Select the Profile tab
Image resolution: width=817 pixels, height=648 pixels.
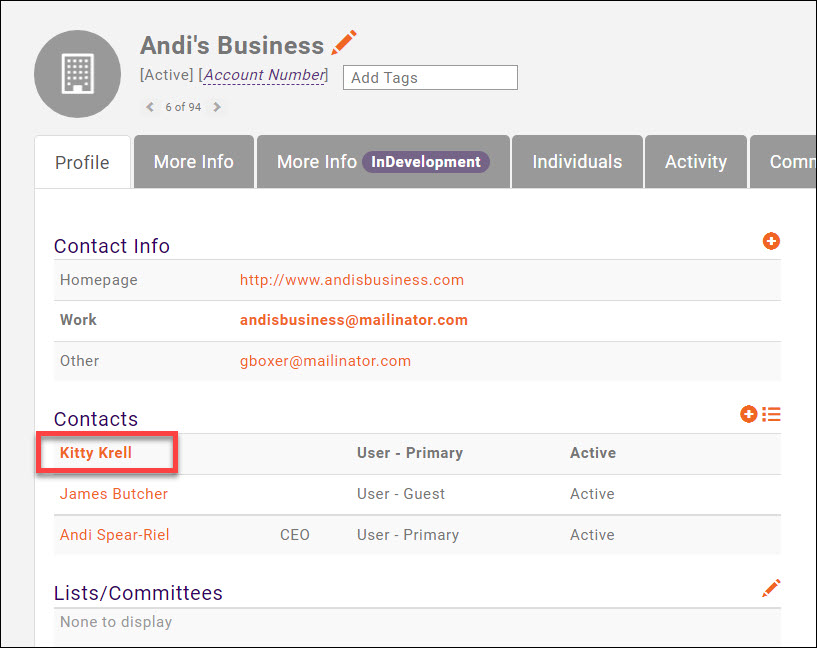click(82, 161)
